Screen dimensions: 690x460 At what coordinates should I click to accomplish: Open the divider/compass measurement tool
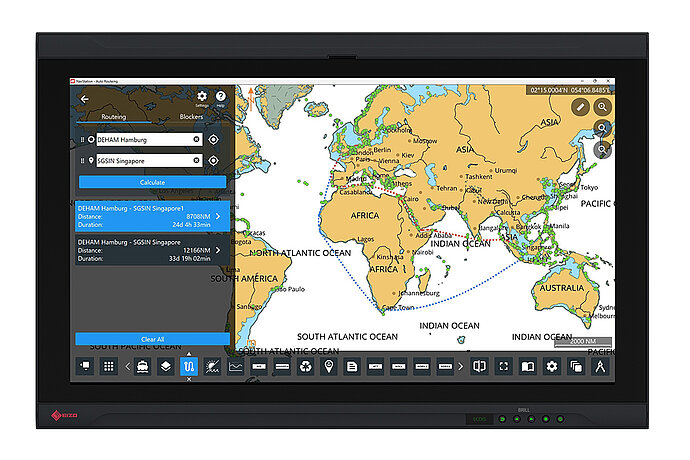tap(600, 366)
